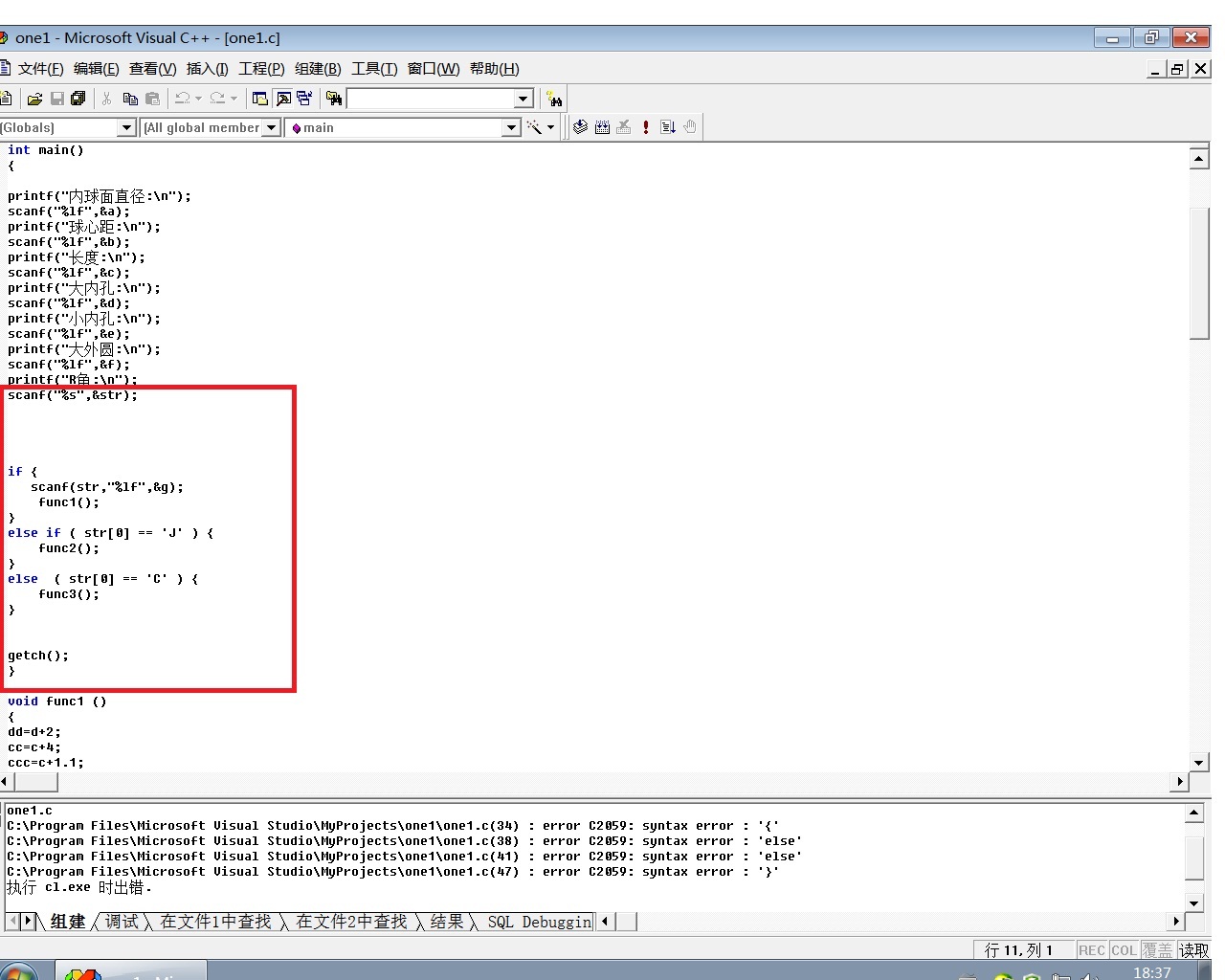Screen dimensions: 1225x980
Task: Click editor vertical scrollbar up arrow
Action: point(1198,158)
